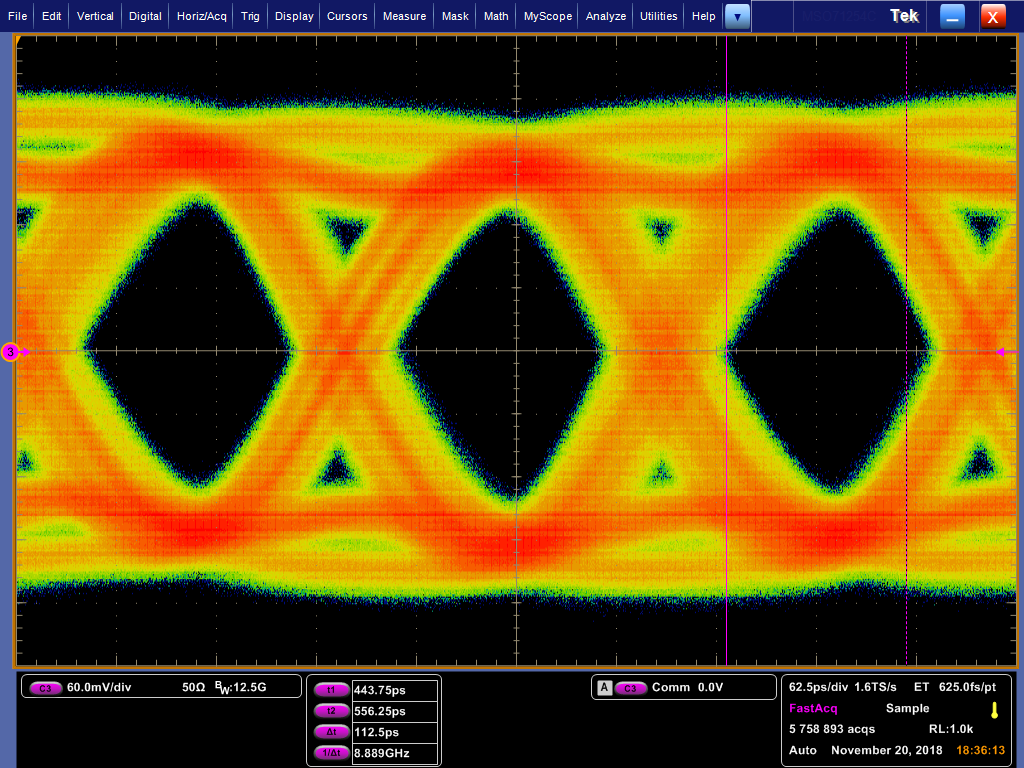Minimize the oscilloscope window
1024x768 pixels.
coord(952,17)
